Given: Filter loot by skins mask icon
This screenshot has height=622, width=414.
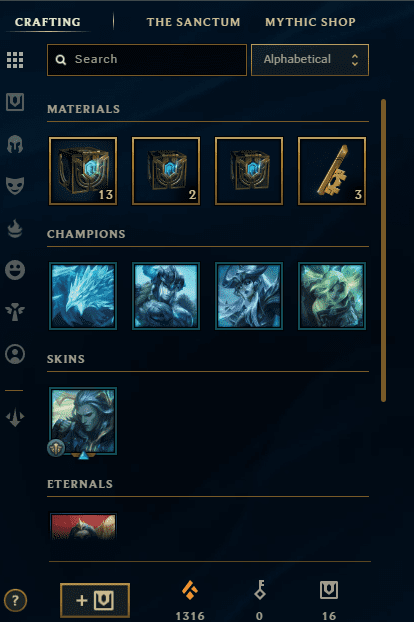Looking at the screenshot, I should tap(15, 186).
